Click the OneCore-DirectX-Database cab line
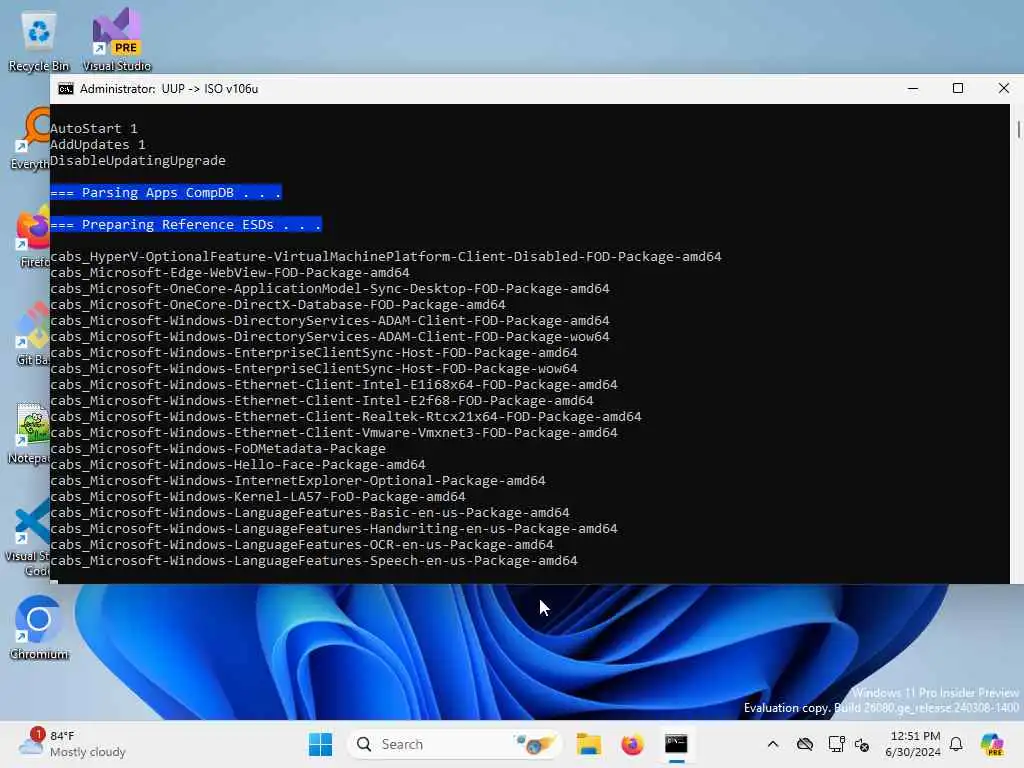Viewport: 1024px width, 768px height. point(278,304)
